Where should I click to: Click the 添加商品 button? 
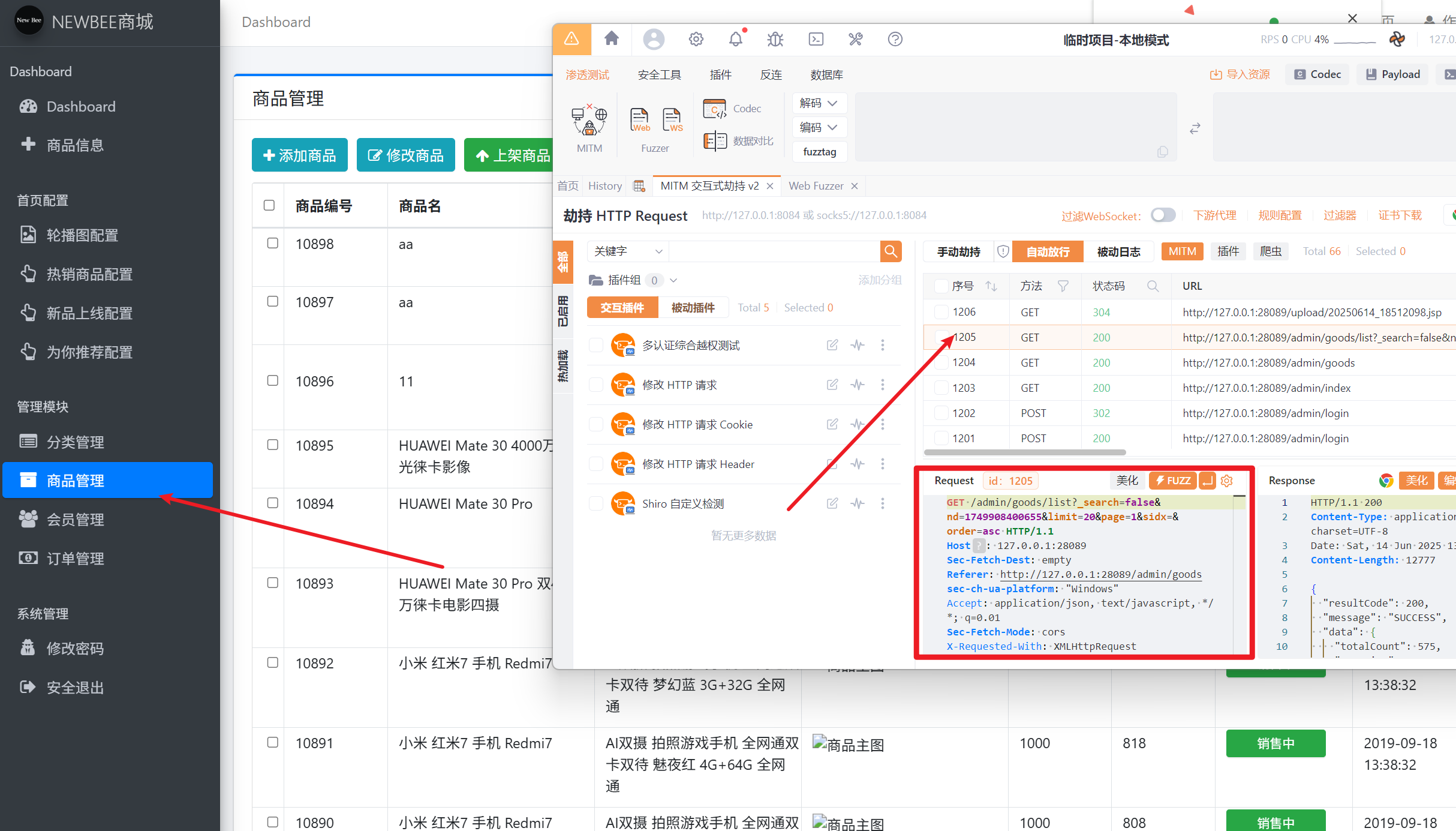pyautogui.click(x=300, y=155)
